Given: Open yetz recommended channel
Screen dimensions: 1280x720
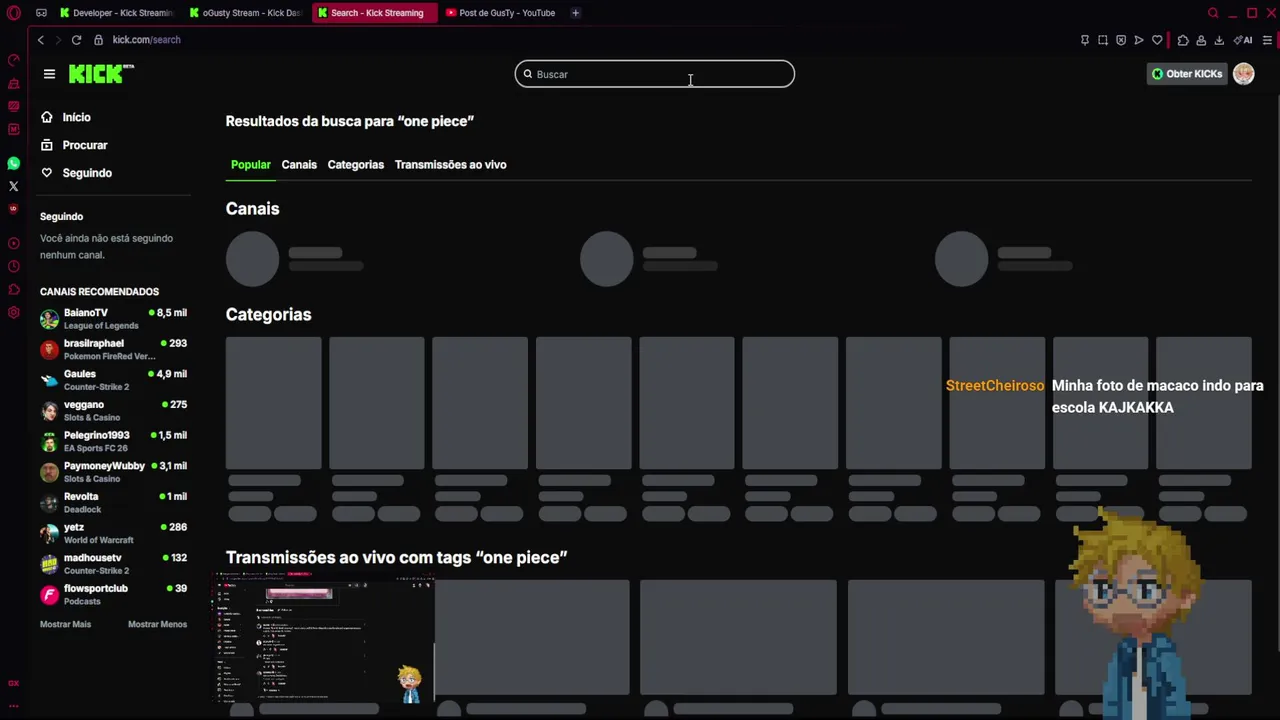Looking at the screenshot, I should [113, 533].
